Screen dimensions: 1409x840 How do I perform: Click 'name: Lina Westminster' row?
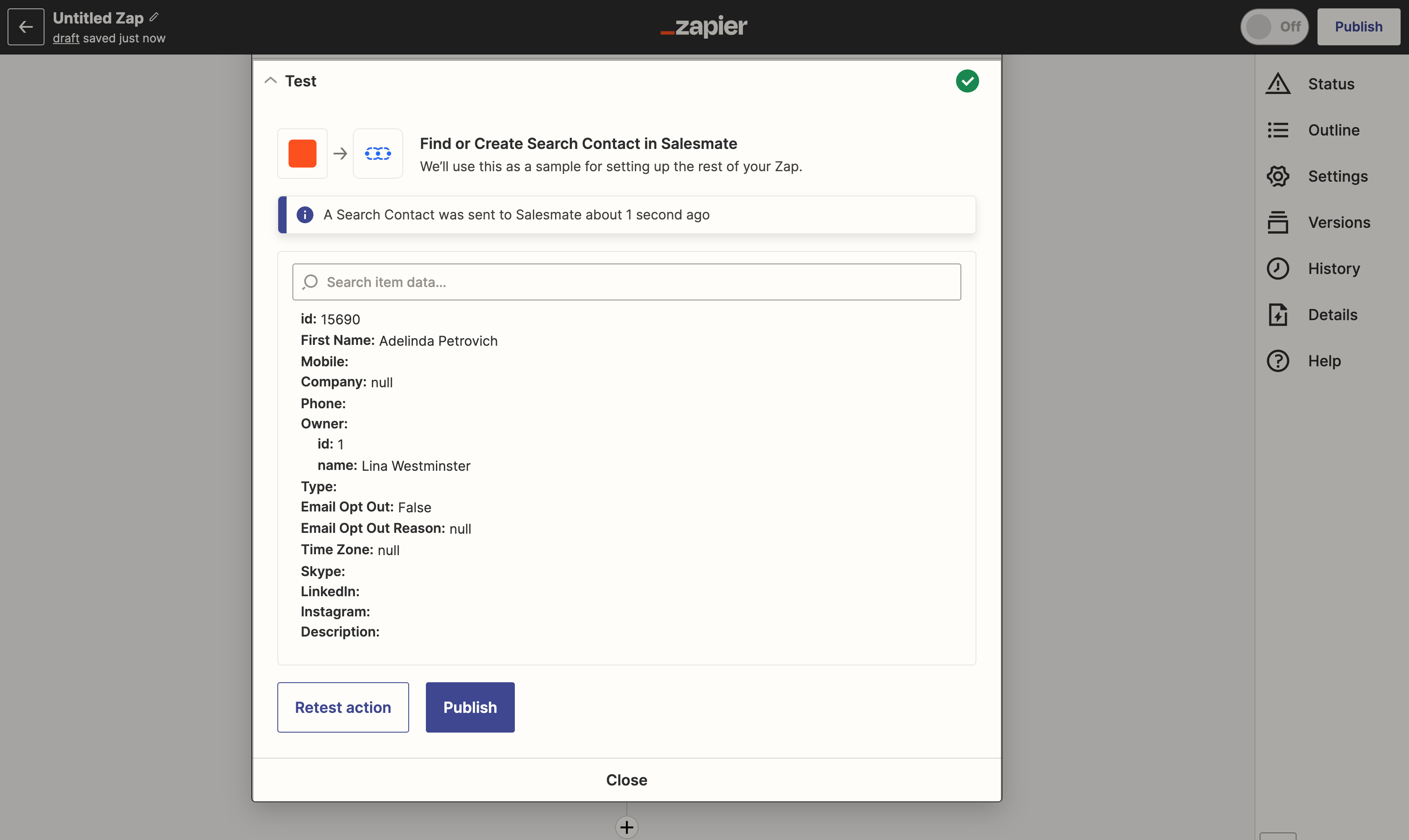click(394, 466)
